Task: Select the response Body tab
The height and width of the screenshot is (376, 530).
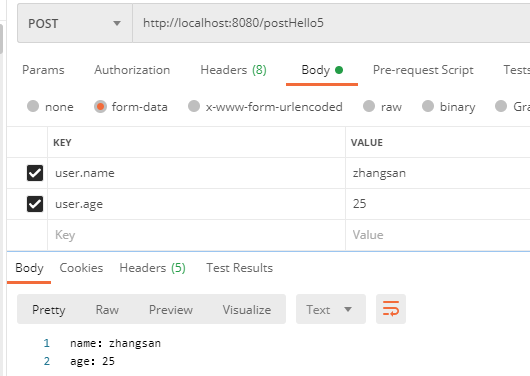Action: click(x=29, y=268)
